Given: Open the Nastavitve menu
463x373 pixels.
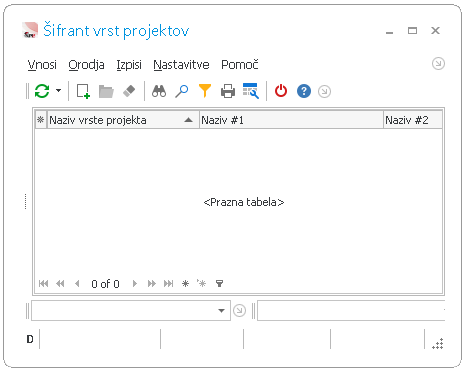Looking at the screenshot, I should (x=181, y=64).
